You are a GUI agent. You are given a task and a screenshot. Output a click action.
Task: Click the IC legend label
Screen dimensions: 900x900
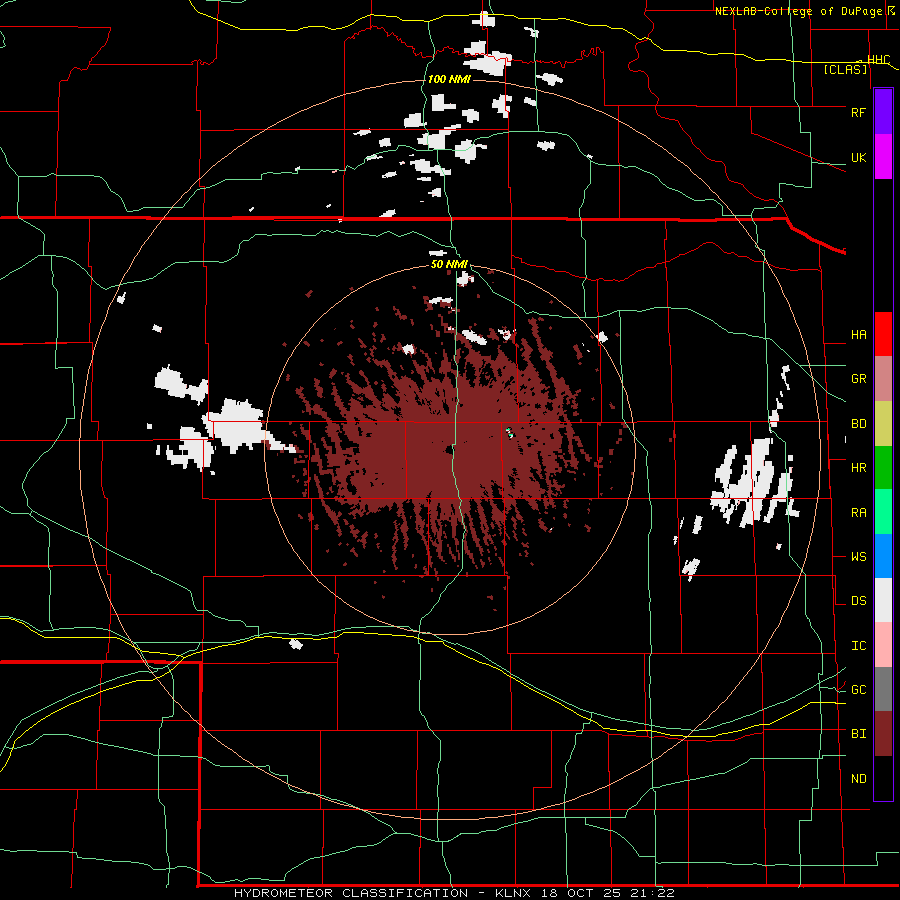click(858, 646)
